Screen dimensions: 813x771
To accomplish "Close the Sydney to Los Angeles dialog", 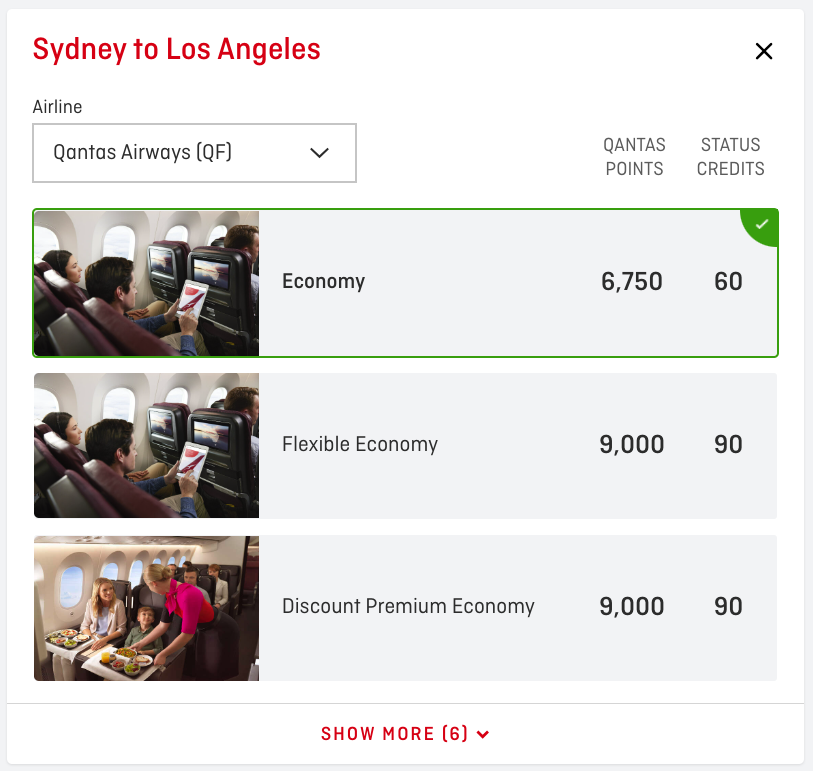I will pos(764,51).
